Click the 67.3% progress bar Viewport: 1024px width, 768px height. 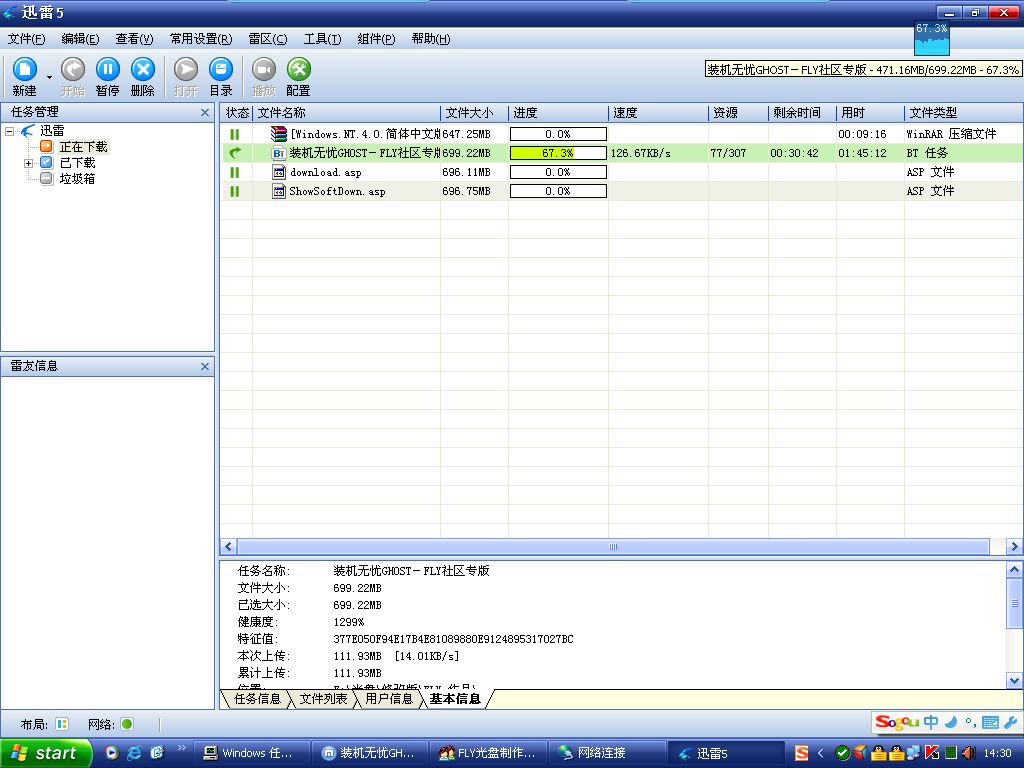[x=558, y=153]
